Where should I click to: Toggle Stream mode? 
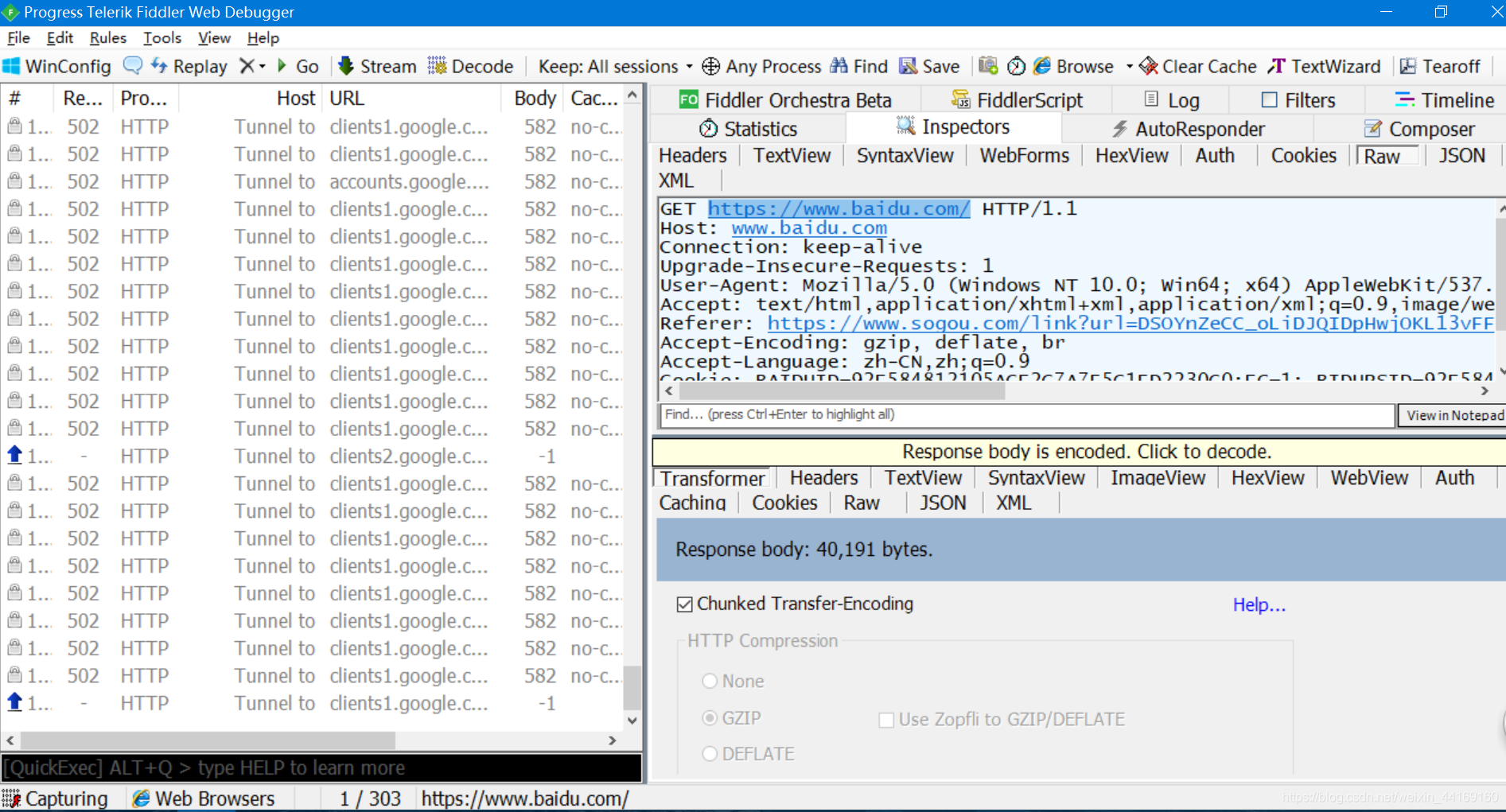coord(378,67)
